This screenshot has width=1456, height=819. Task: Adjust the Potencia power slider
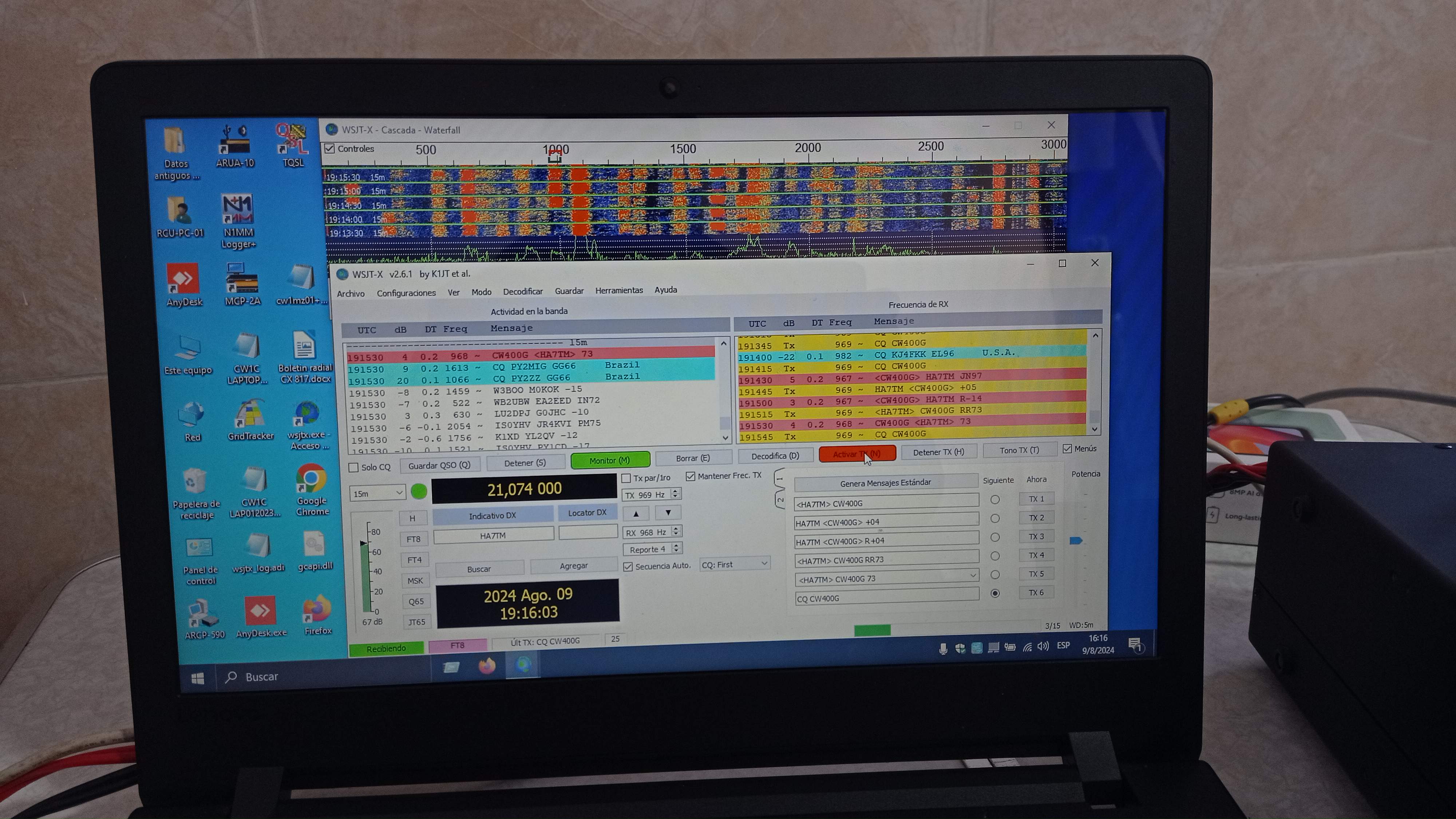(1076, 541)
